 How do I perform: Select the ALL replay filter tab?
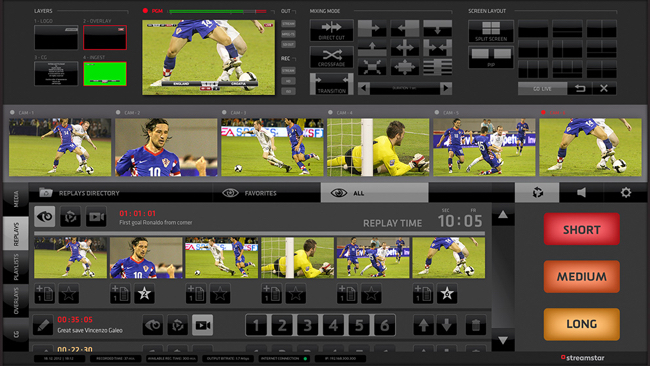click(374, 193)
